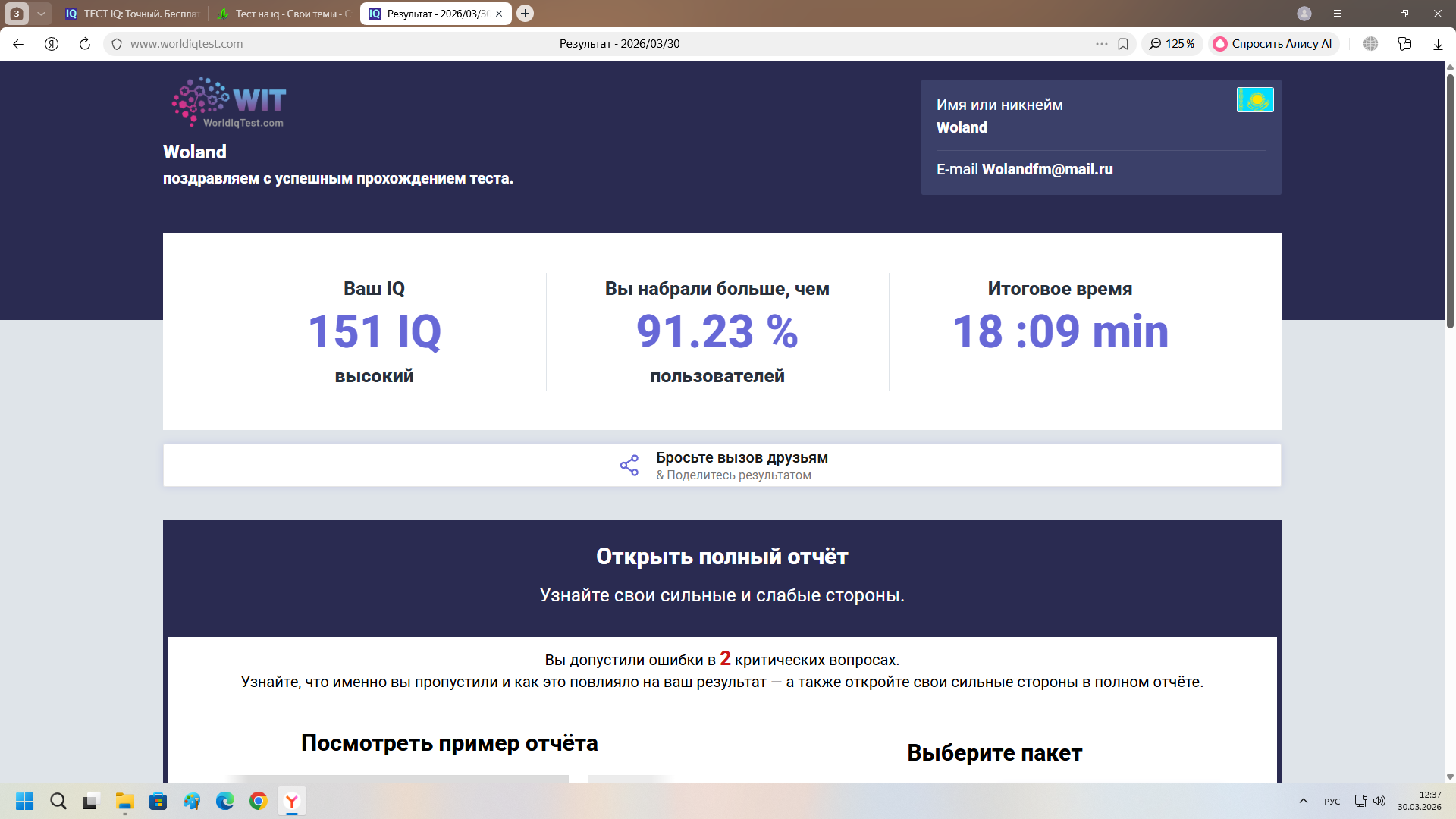Screen dimensions: 1456x819
Task: Click the bookmark icon in the address bar
Action: point(1123,44)
